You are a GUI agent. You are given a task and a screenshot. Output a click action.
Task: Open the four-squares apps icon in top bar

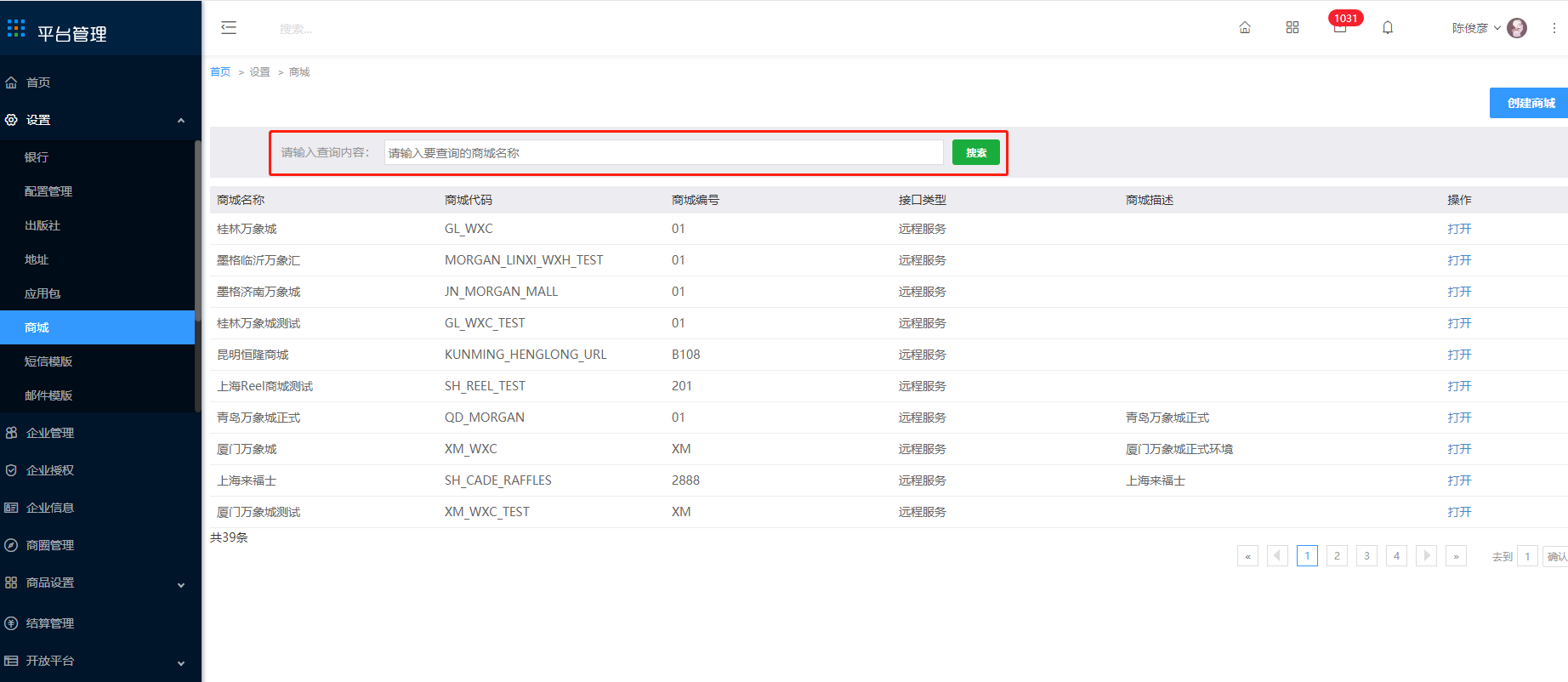click(x=1292, y=28)
